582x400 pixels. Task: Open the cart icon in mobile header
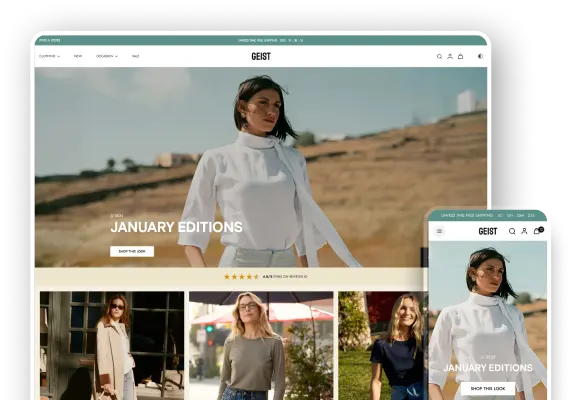coord(538,231)
